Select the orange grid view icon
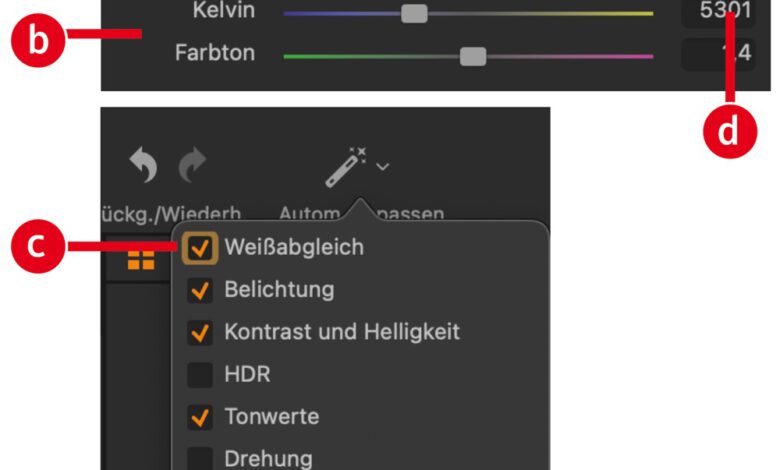This screenshot has width=780, height=470. tap(141, 261)
